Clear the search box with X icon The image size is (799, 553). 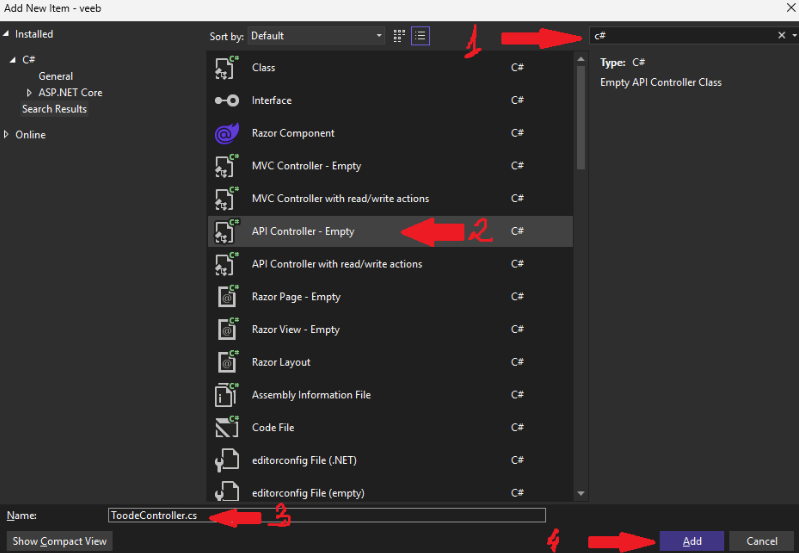tap(782, 35)
